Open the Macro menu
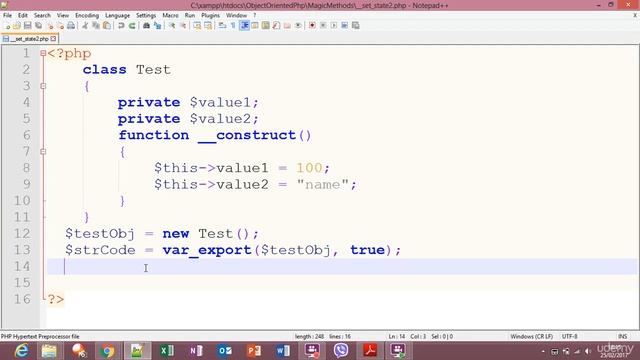Screen dimensions: 640x360 click(170, 16)
